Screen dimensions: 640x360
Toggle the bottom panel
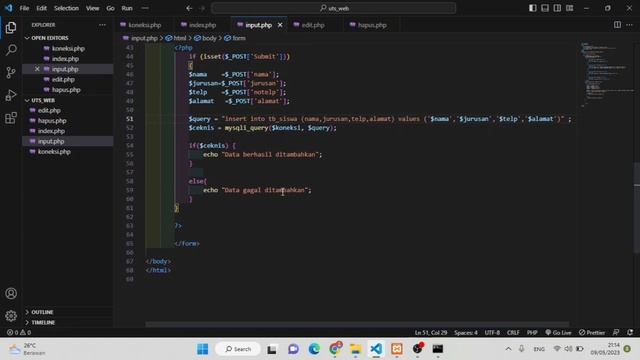point(545,8)
